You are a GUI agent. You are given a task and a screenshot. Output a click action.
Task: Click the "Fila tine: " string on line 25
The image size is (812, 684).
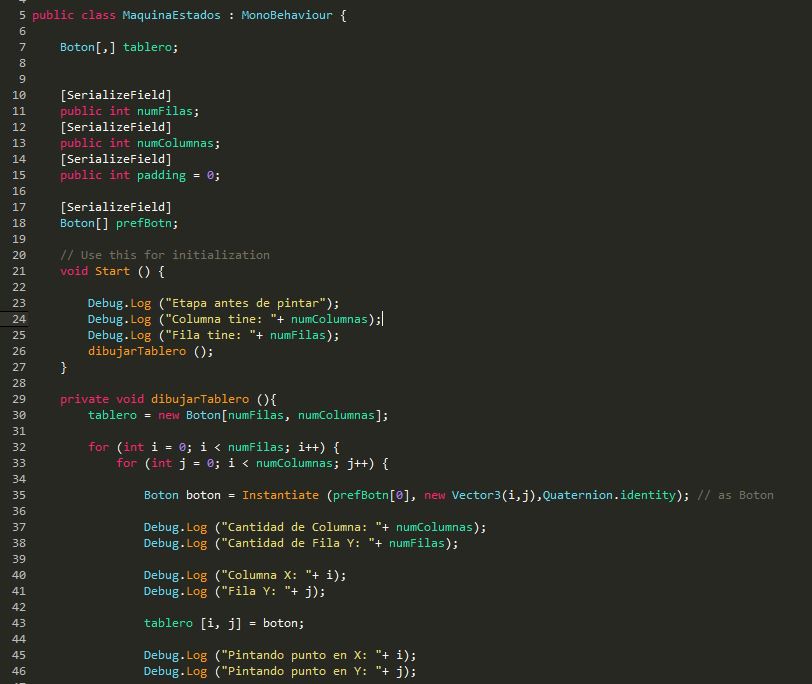210,336
